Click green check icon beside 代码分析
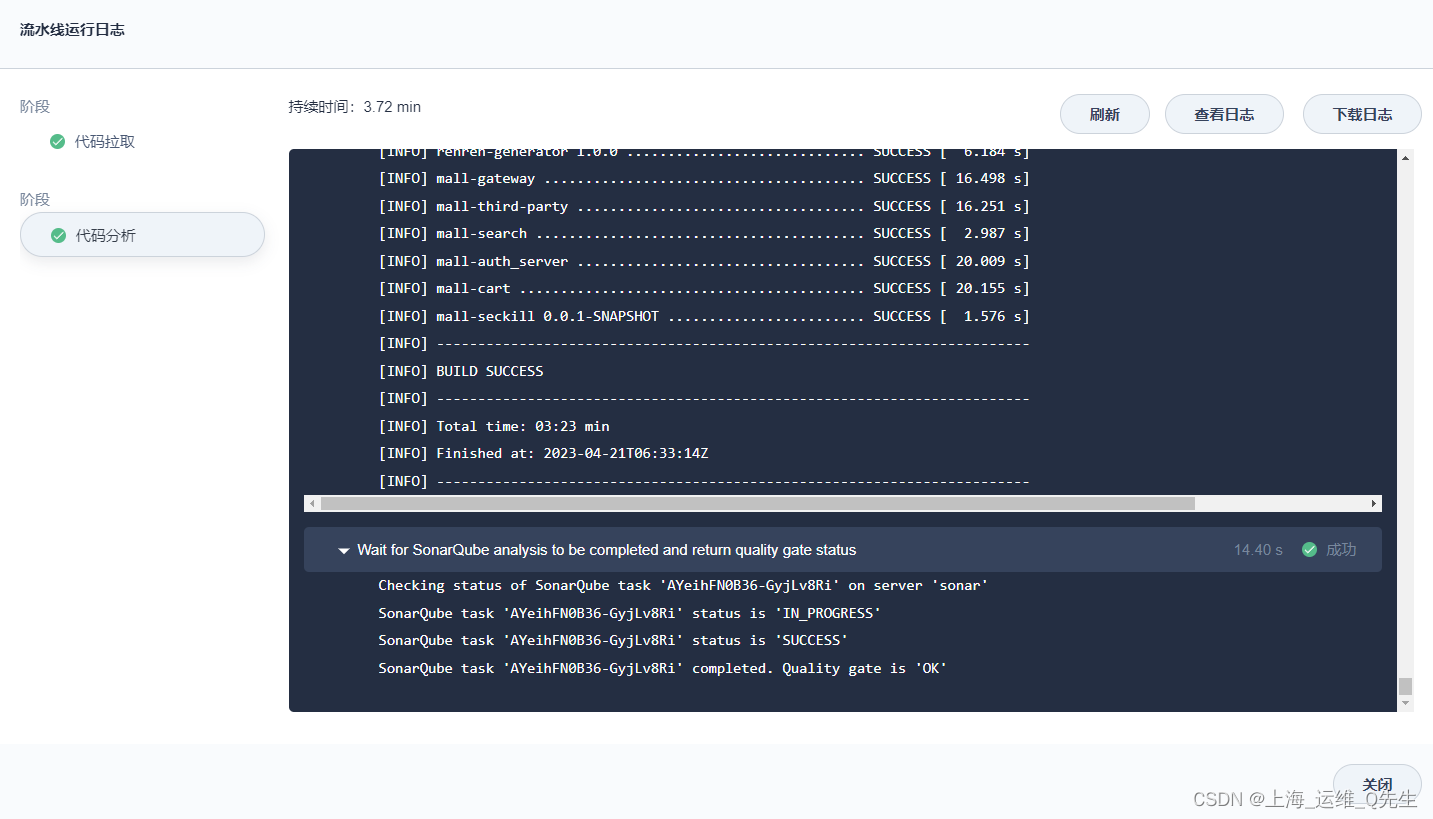The height and width of the screenshot is (819, 1433). 59,235
